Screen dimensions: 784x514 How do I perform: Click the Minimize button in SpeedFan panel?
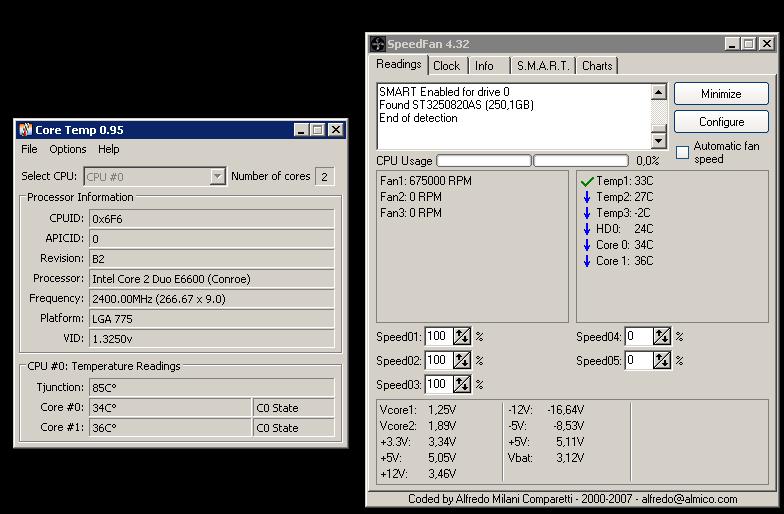coord(721,94)
